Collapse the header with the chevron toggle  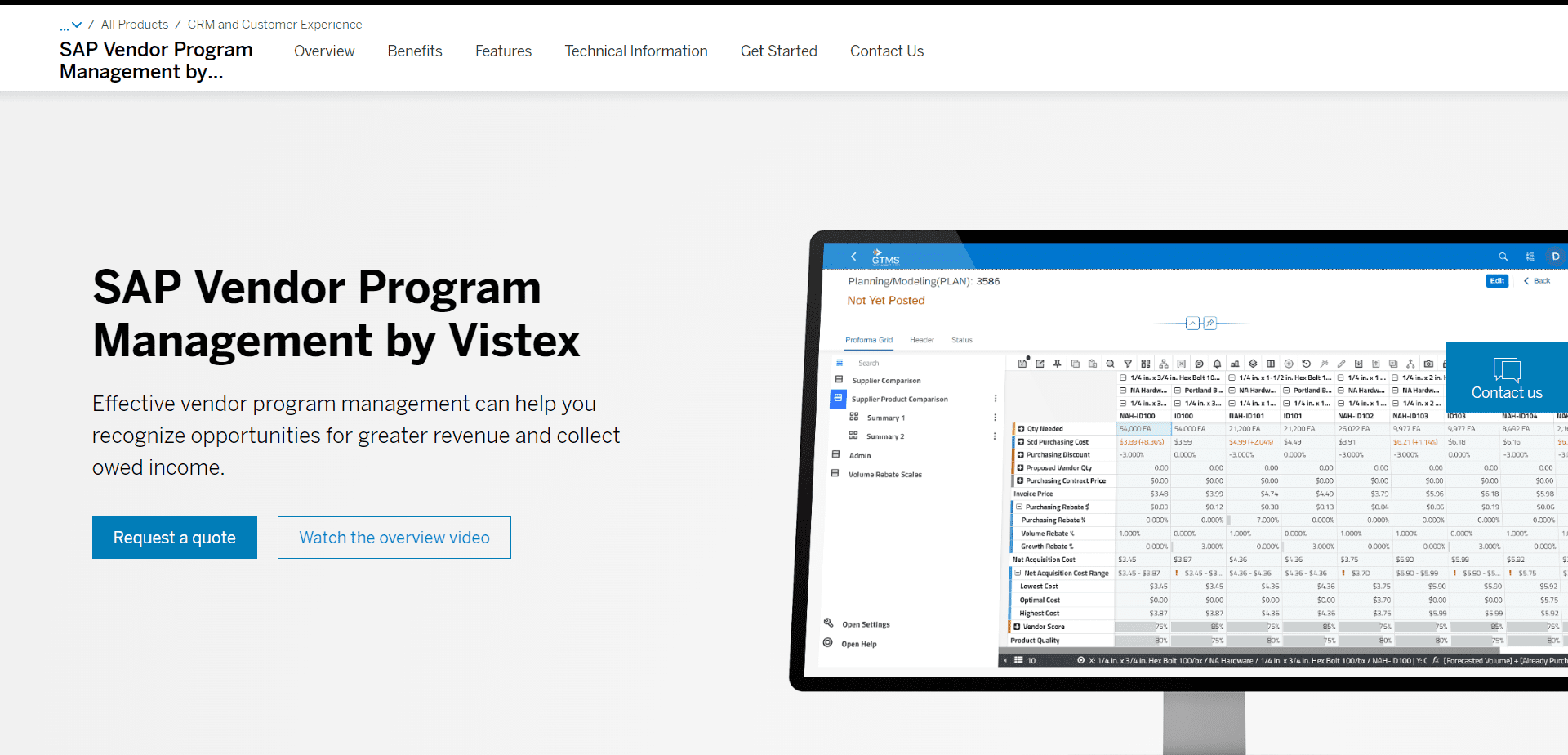point(1192,323)
